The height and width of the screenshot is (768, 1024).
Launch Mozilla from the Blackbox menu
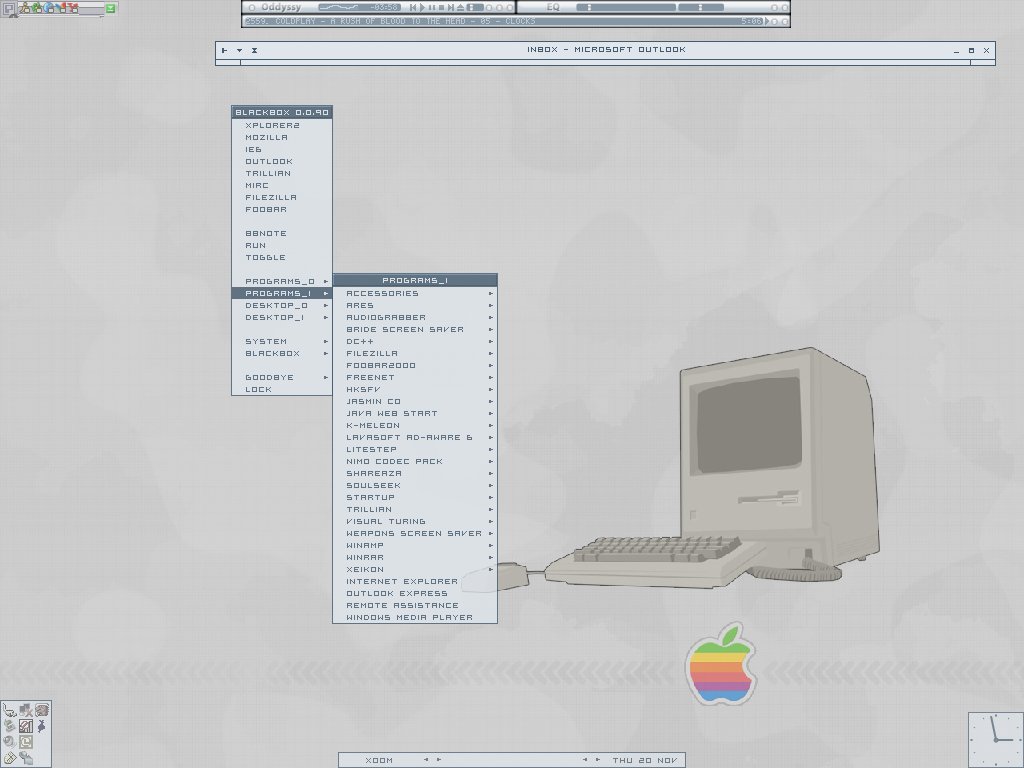(x=282, y=137)
